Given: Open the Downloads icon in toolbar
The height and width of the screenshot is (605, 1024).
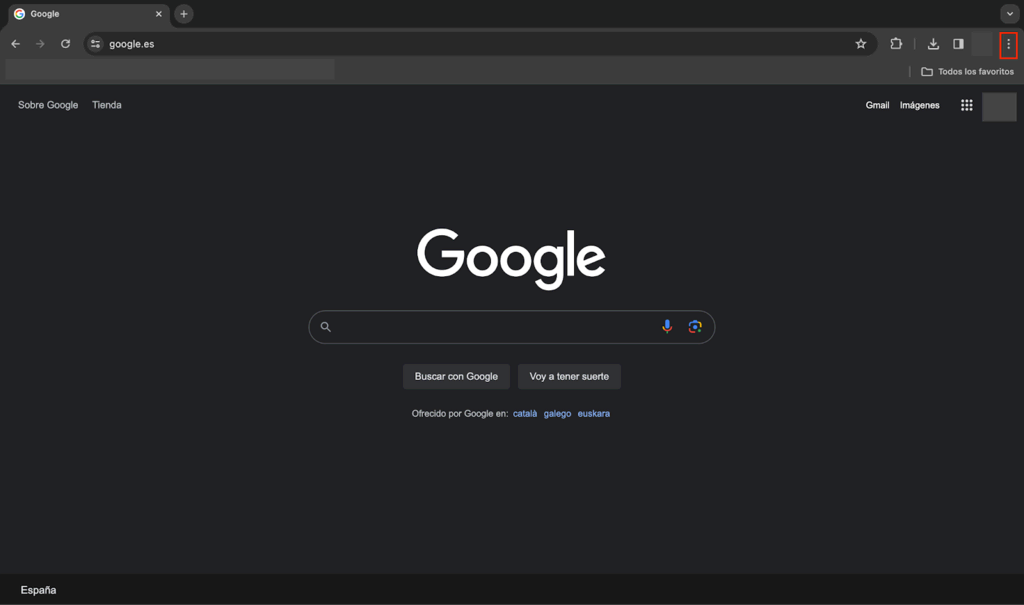Looking at the screenshot, I should tap(933, 44).
